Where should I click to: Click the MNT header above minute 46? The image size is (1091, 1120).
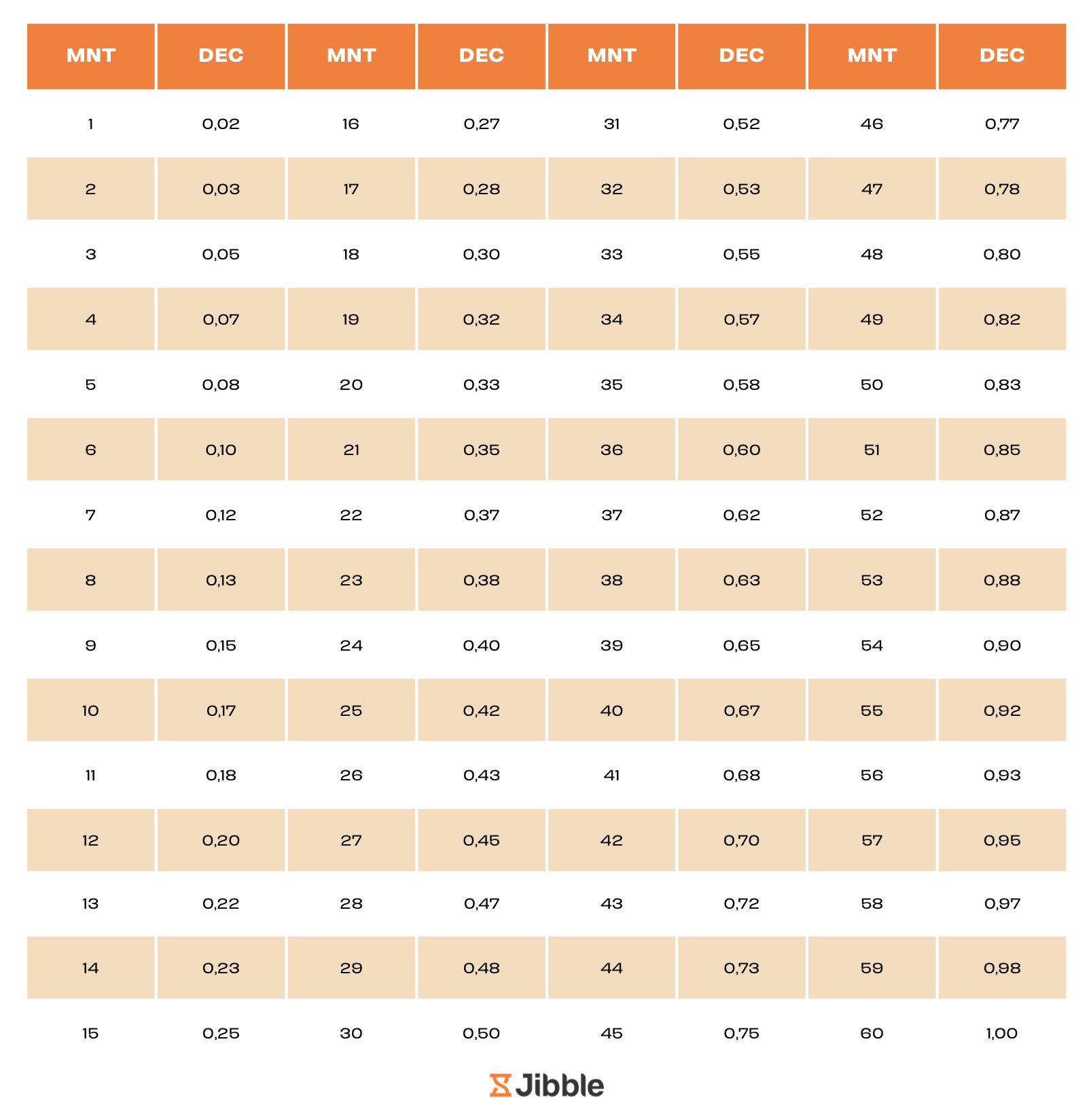pyautogui.click(x=872, y=56)
